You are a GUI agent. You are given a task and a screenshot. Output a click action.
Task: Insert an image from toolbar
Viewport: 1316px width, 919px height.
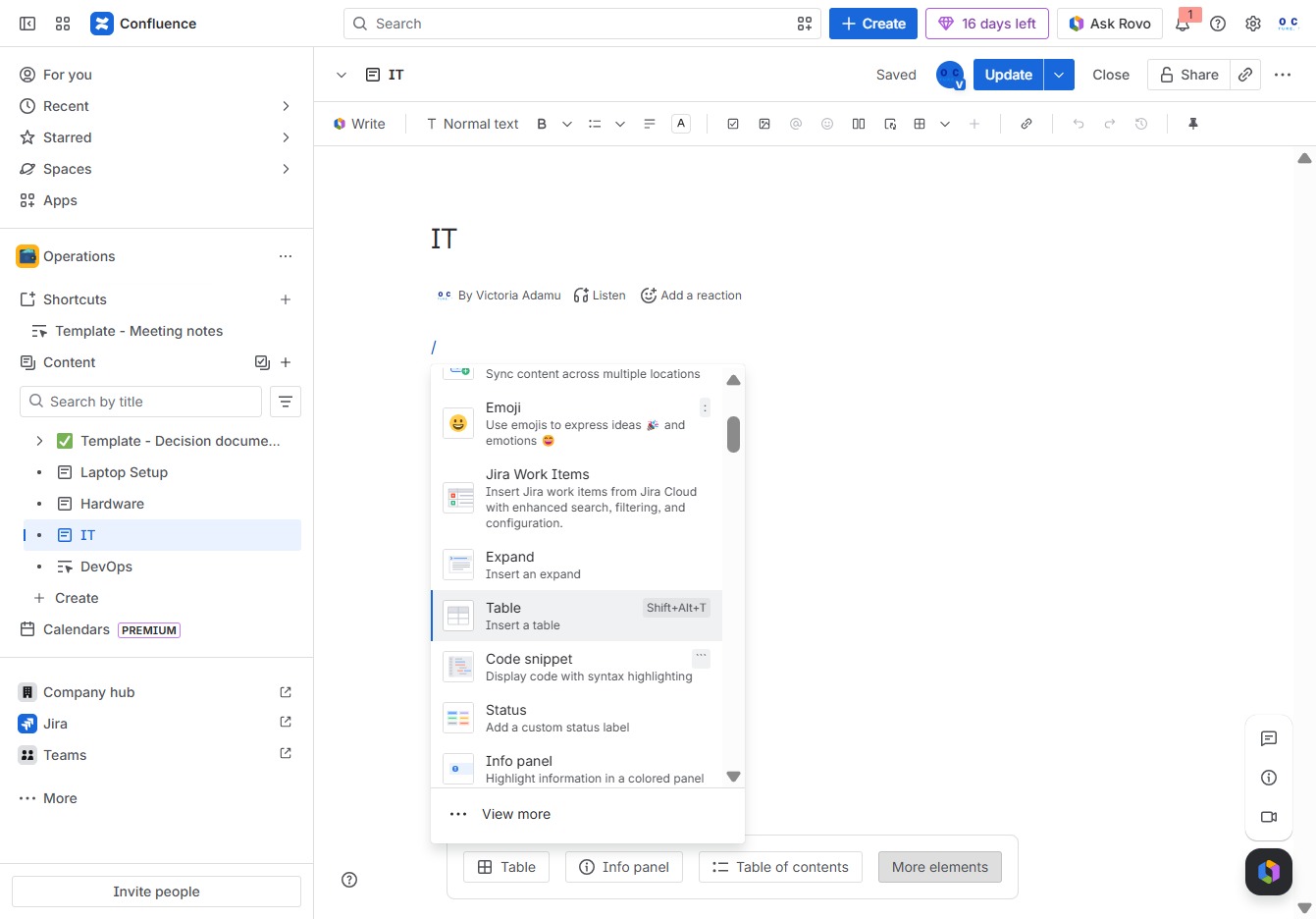[x=764, y=124]
